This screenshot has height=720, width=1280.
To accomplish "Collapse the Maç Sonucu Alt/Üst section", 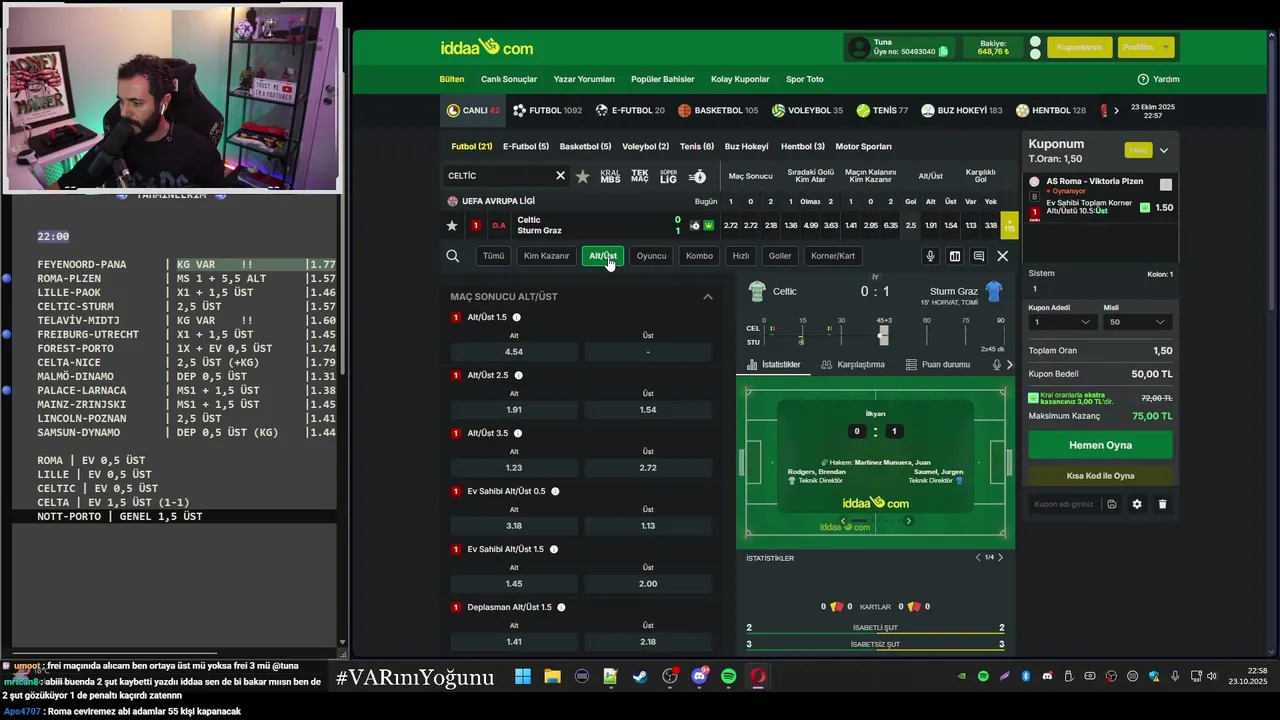I will 708,297.
